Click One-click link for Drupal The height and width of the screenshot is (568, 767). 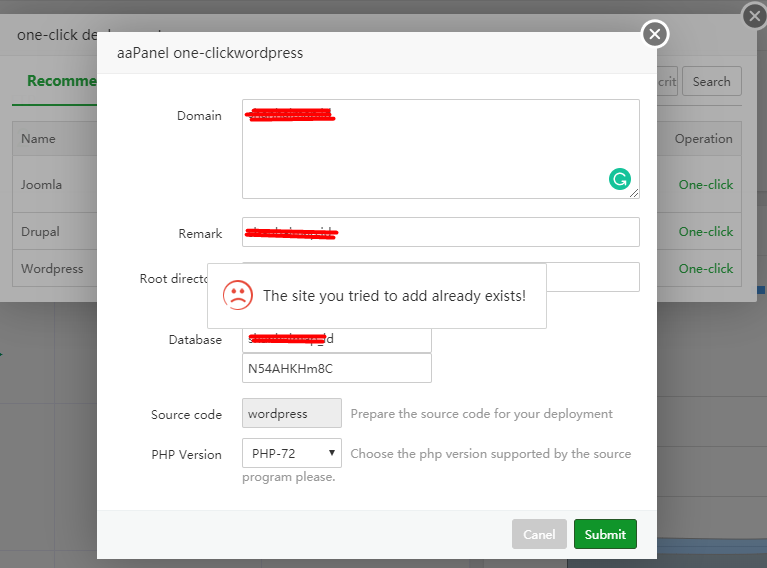point(705,231)
